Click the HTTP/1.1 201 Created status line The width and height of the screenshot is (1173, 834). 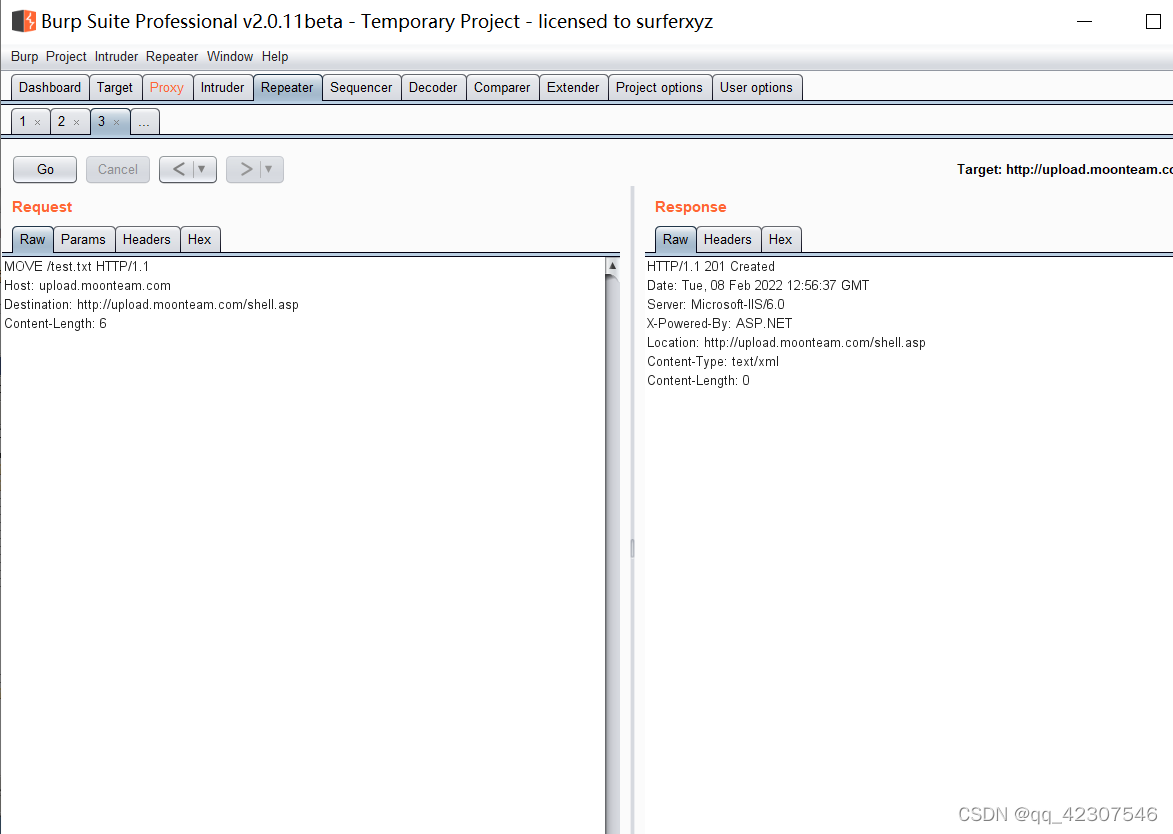pos(711,266)
